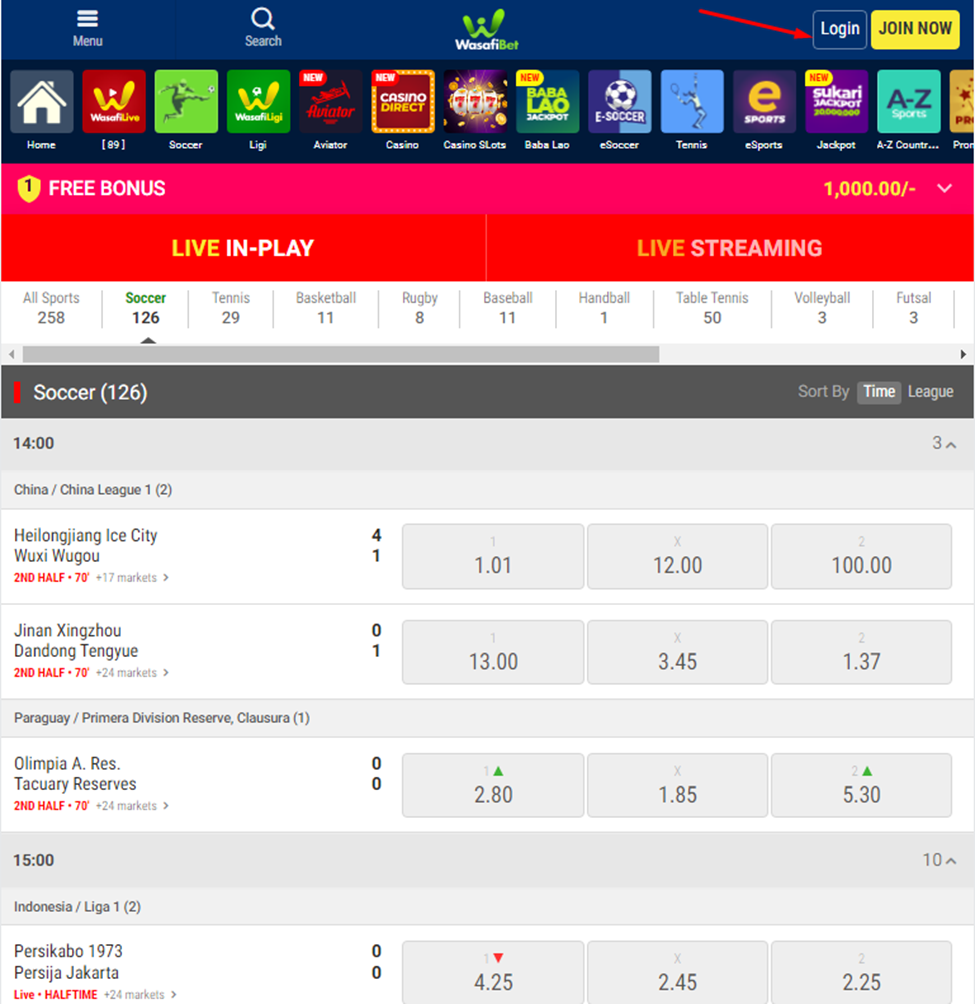
Task: Pick the draw at 1.85 odds
Action: click(677, 785)
